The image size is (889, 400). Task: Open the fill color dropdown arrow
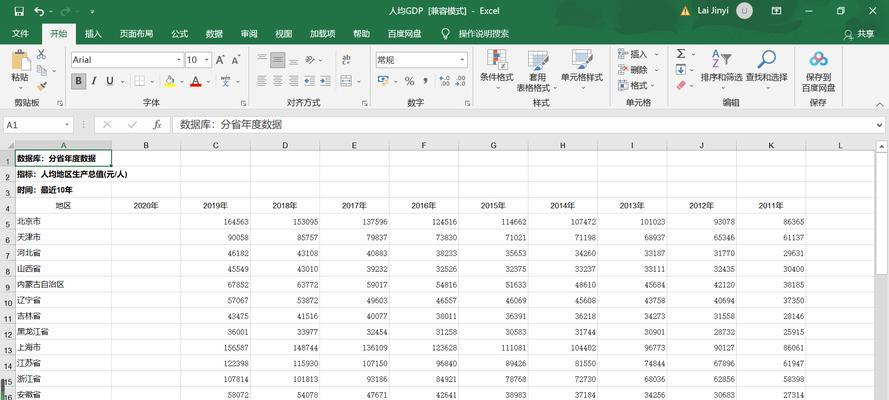point(181,82)
